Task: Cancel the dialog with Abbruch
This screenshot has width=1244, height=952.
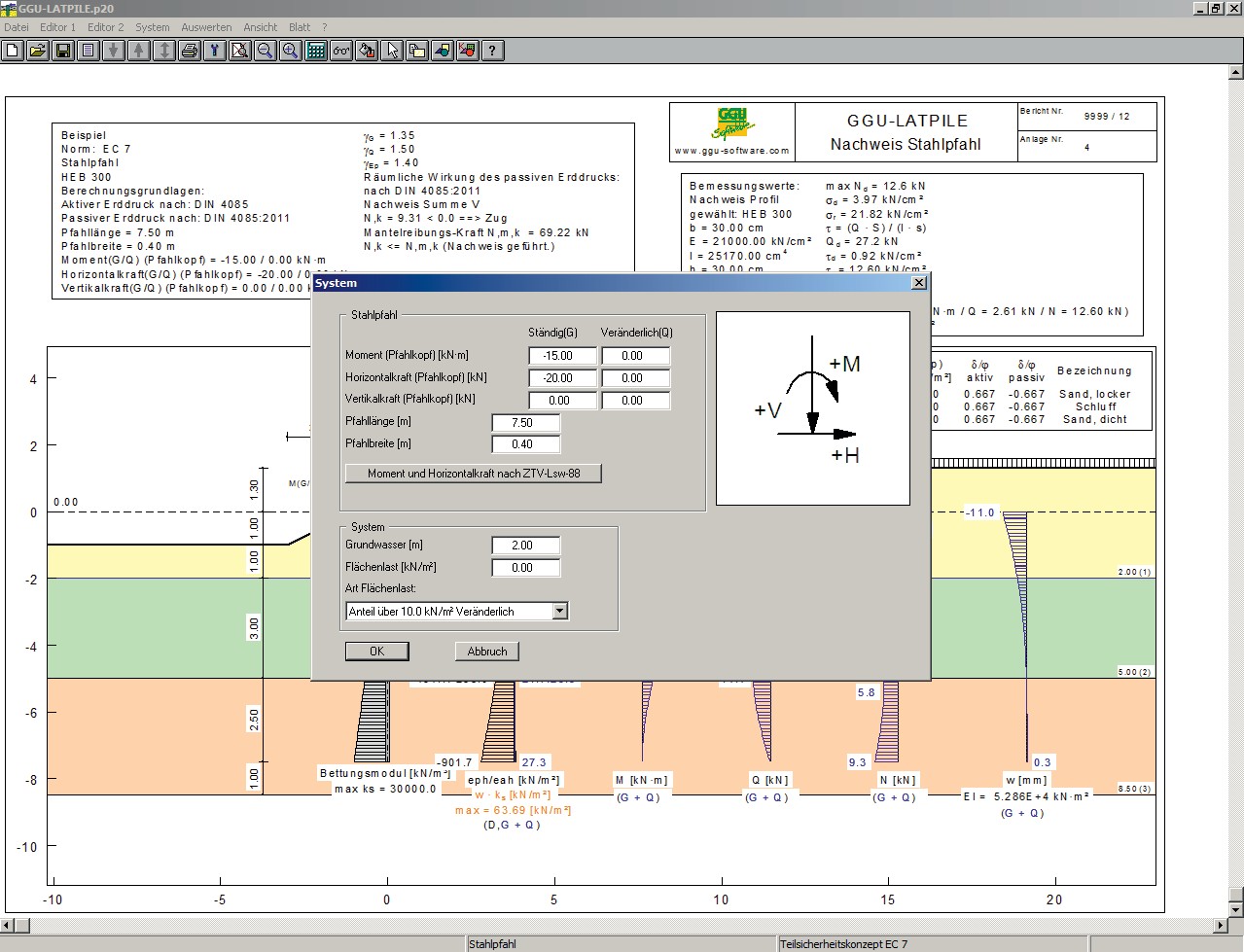Action: tap(486, 652)
